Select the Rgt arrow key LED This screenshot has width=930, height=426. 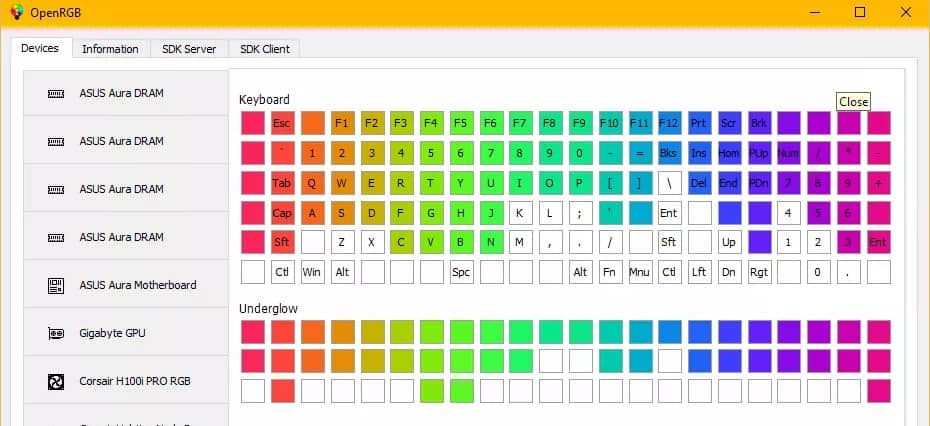click(759, 272)
